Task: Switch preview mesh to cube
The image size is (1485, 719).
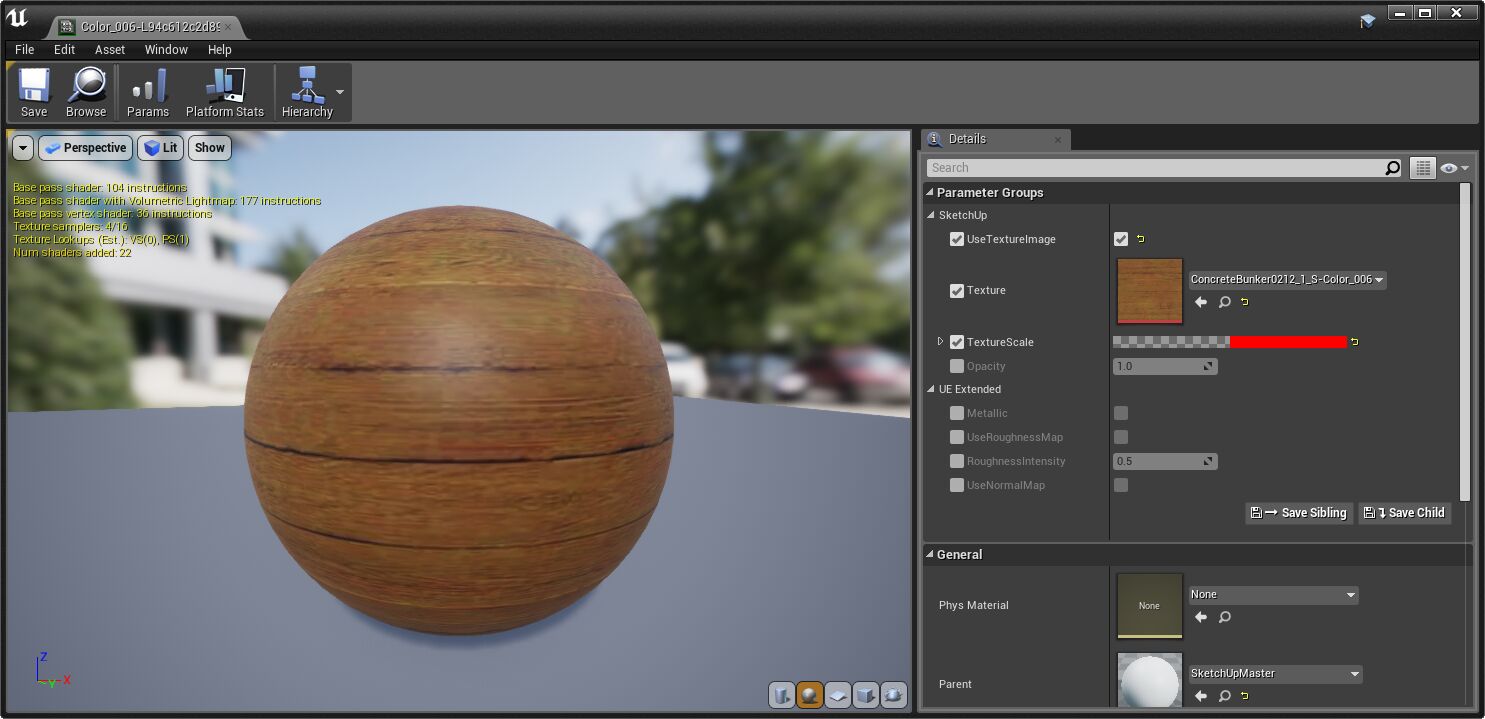Action: point(863,694)
